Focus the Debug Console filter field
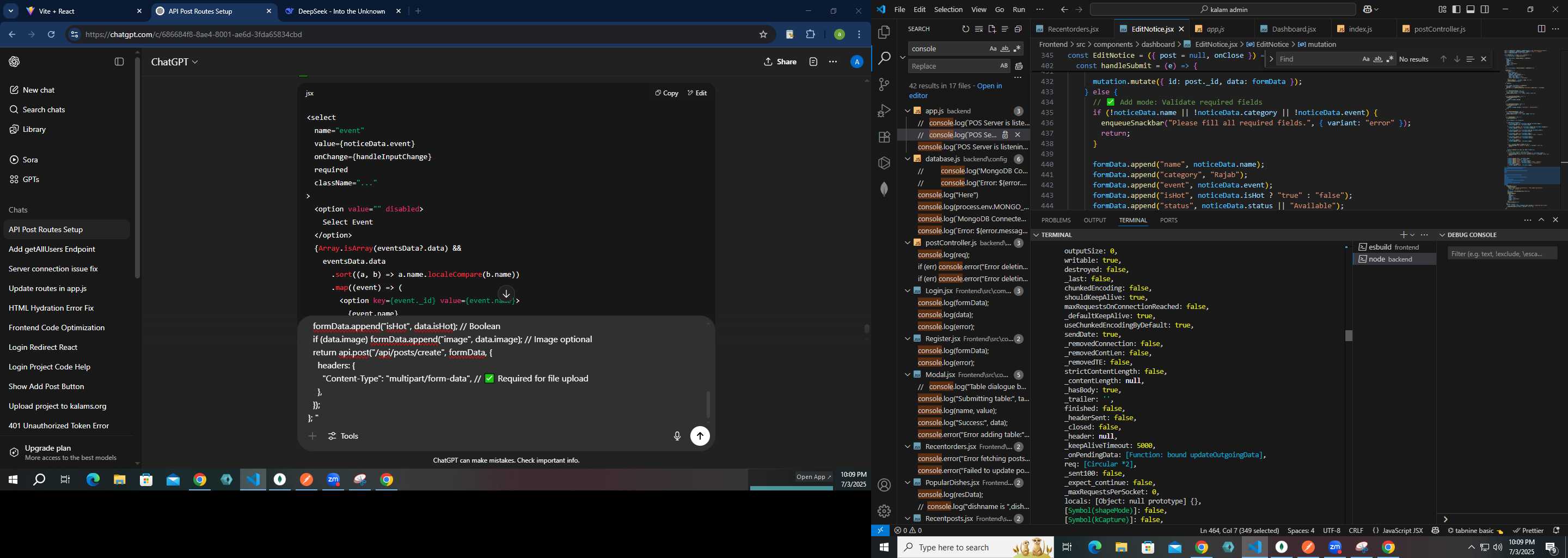1568x558 pixels. (1502, 253)
